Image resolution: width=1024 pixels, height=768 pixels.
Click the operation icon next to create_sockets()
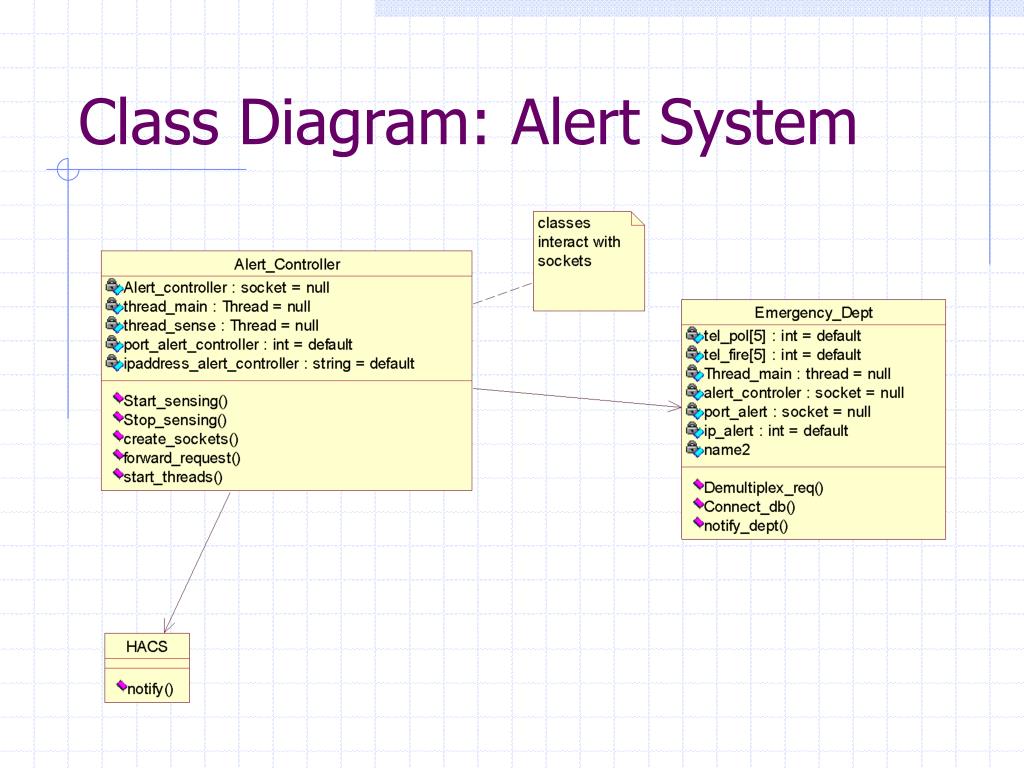coord(118,436)
